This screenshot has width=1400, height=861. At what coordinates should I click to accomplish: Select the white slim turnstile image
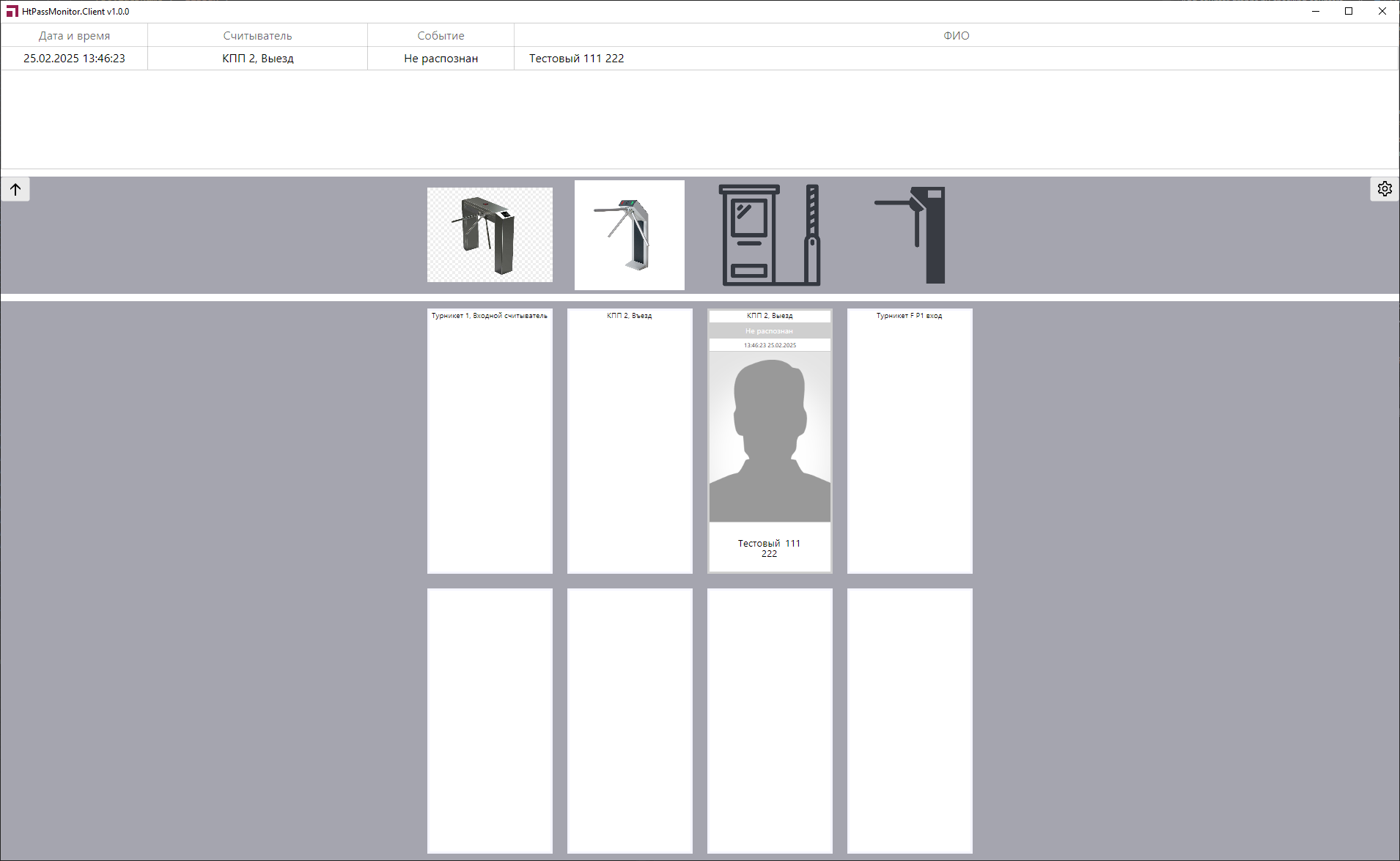629,234
